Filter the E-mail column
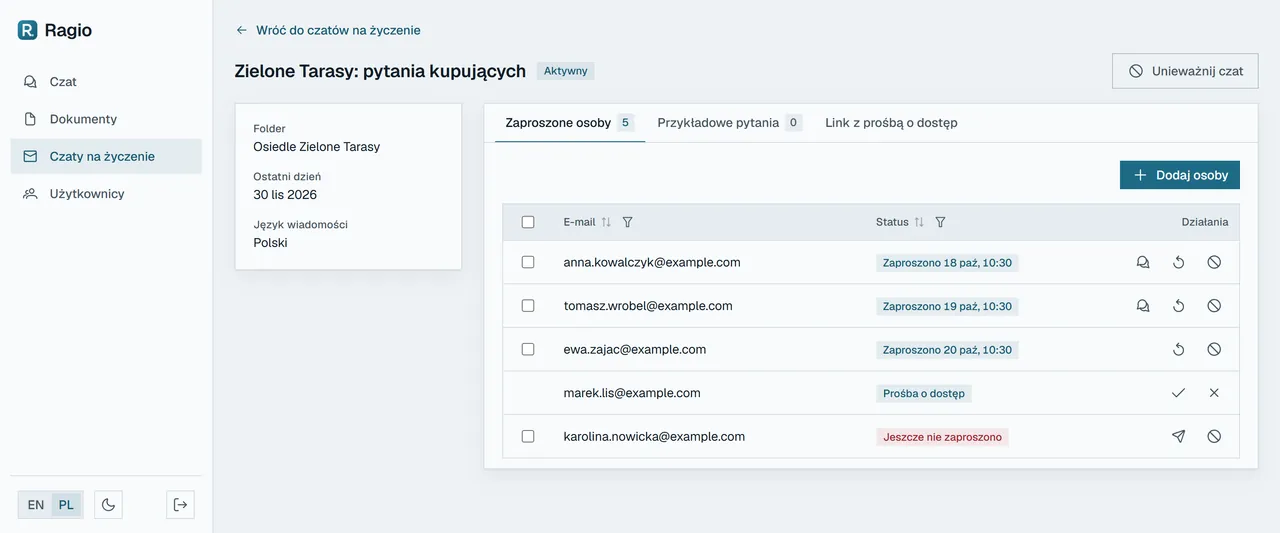This screenshot has height=533, width=1280. 627,222
